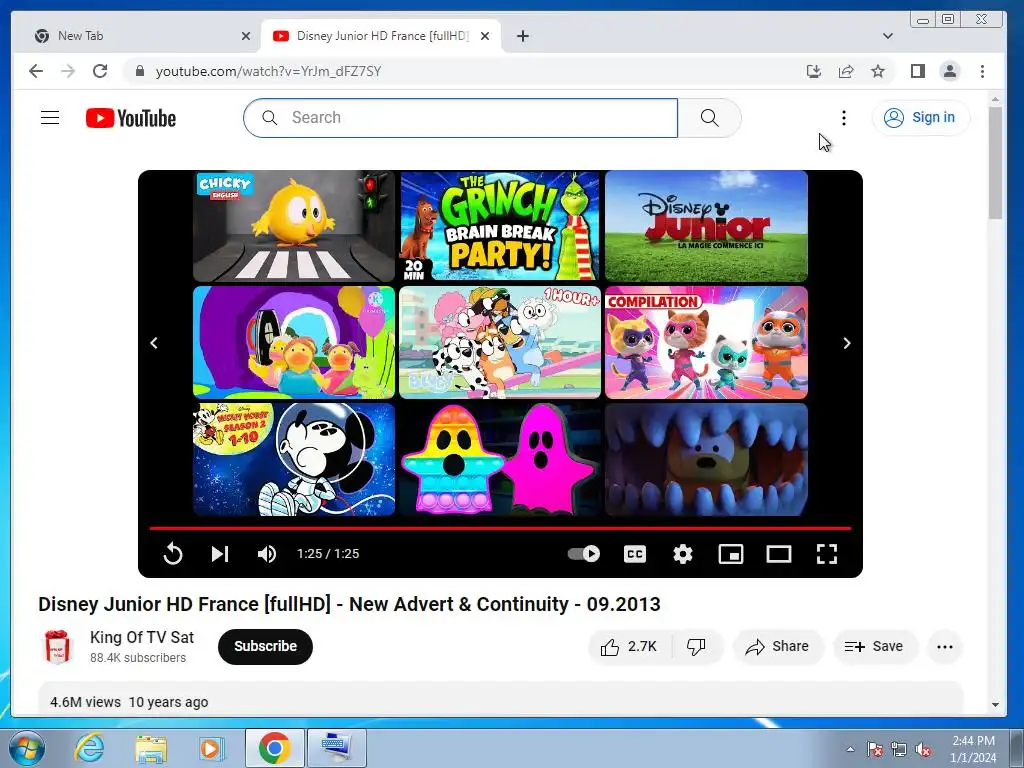Install YouTube app icon in address bar
Screen dimensions: 1024x768
point(814,71)
